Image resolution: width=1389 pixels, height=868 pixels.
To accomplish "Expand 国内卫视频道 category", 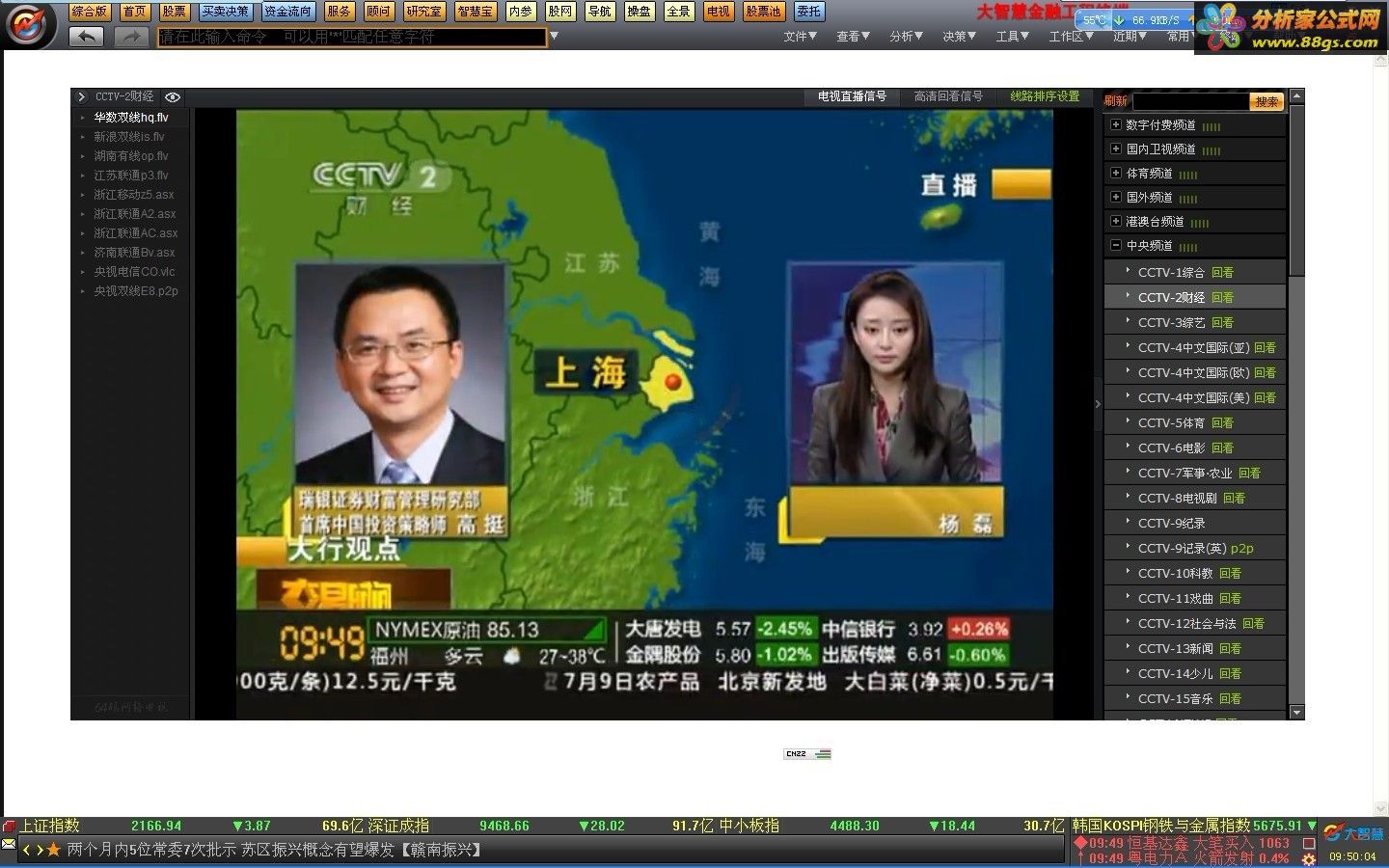I will click(1116, 149).
